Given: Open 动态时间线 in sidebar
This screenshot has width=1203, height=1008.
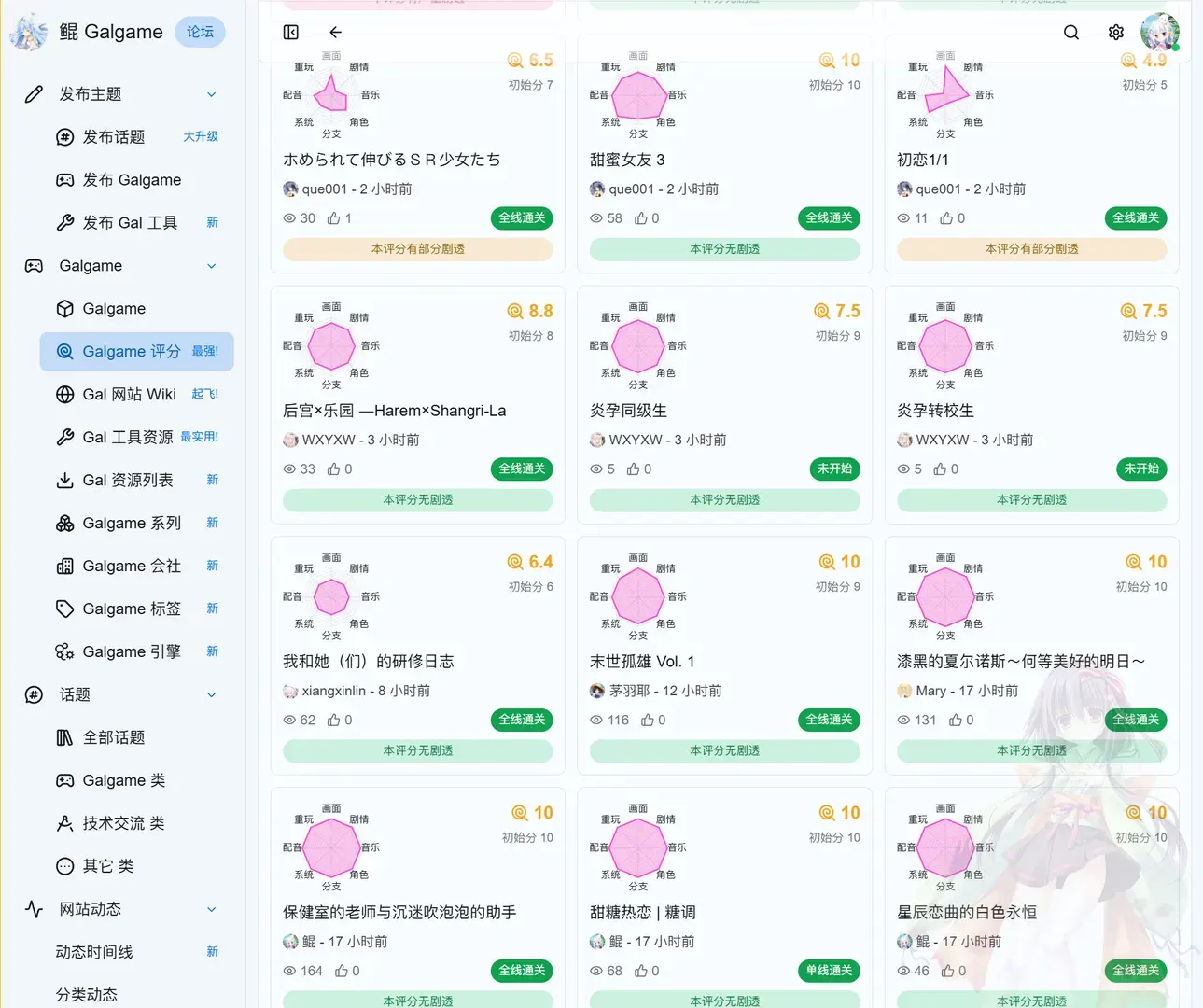Looking at the screenshot, I should tap(137, 953).
